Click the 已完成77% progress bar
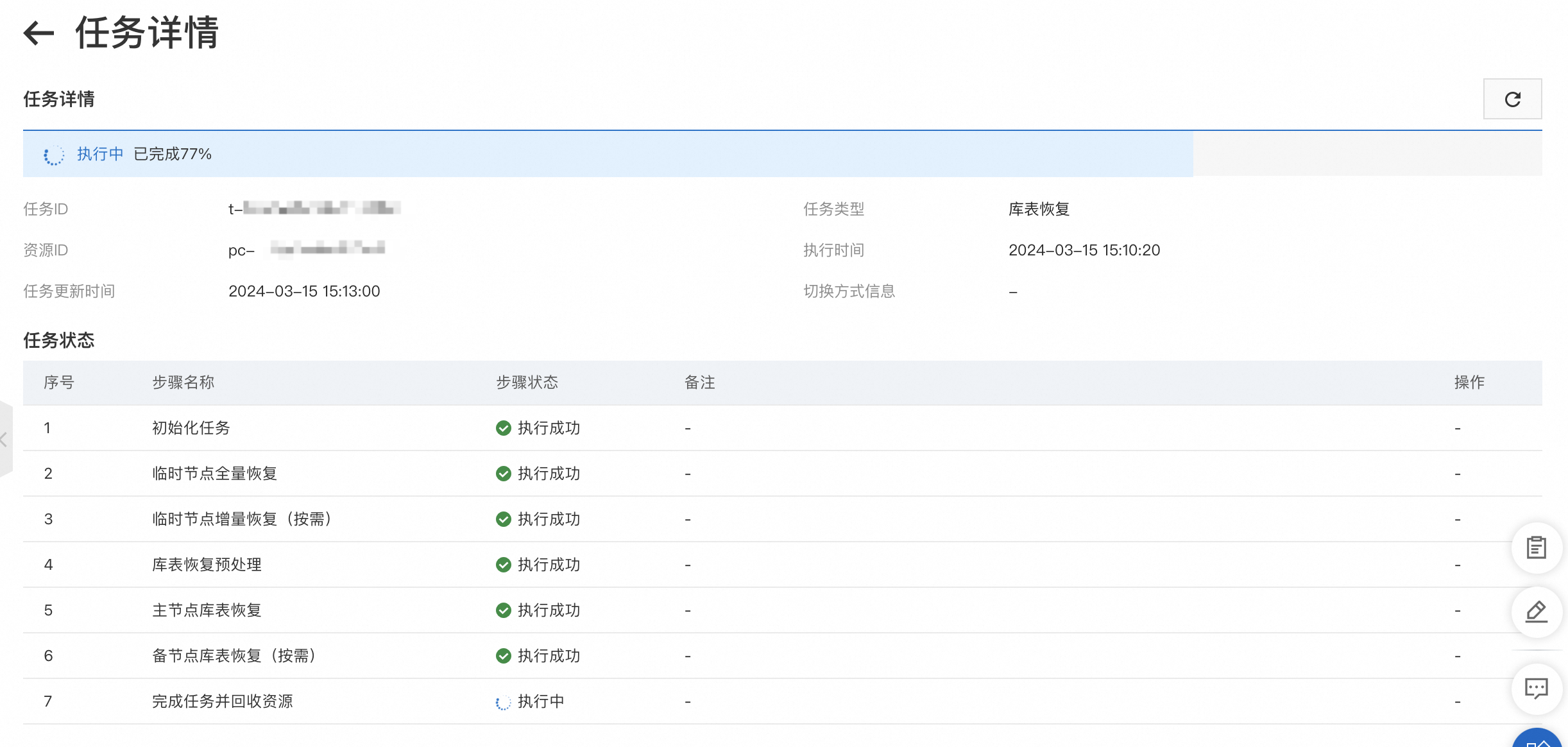 [608, 154]
